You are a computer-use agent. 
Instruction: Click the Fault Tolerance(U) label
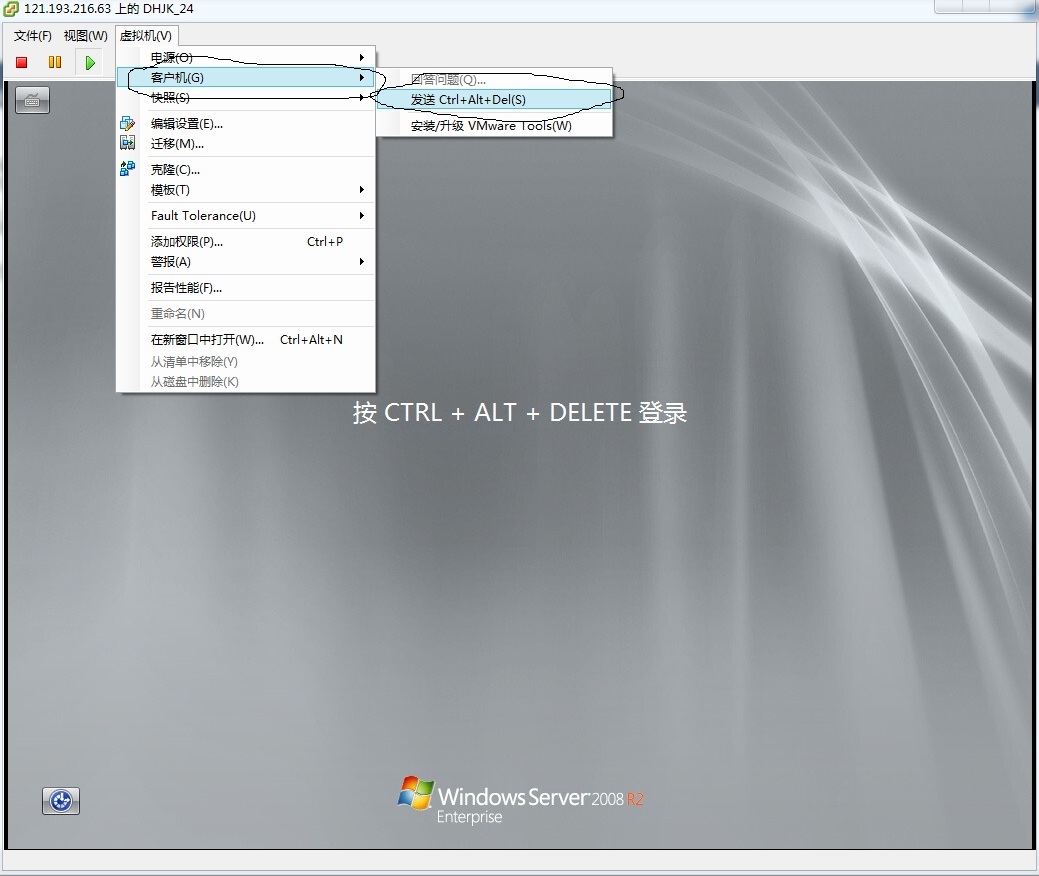click(x=203, y=215)
